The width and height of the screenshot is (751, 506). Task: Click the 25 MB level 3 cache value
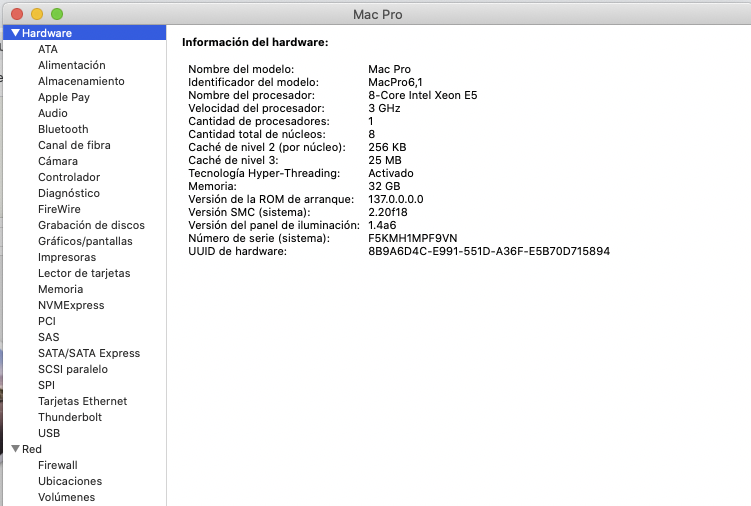point(385,160)
